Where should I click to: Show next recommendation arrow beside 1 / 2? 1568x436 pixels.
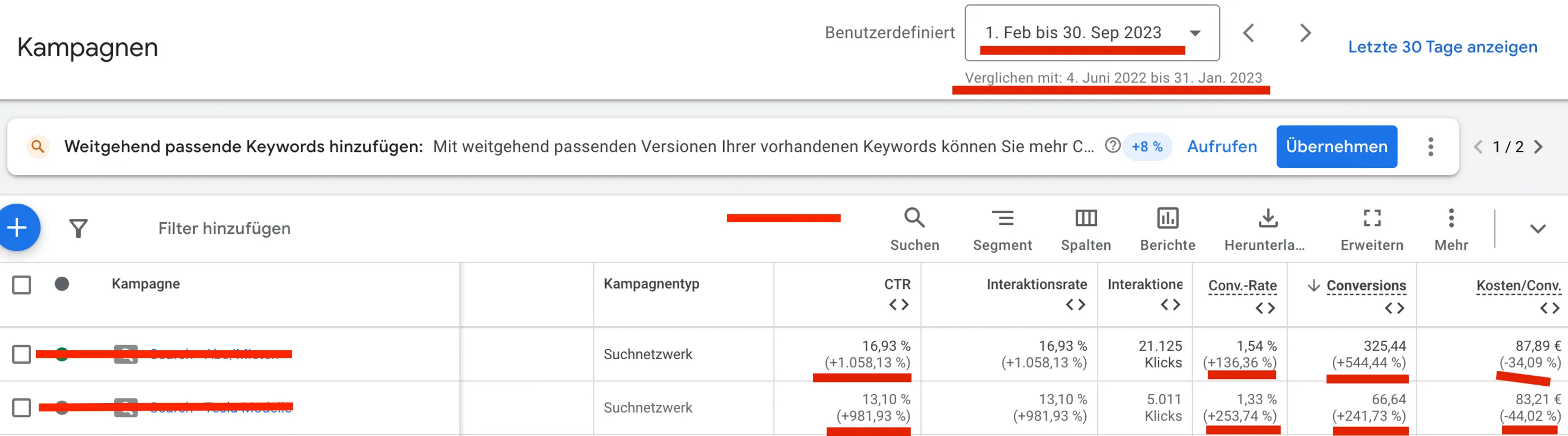point(1538,147)
